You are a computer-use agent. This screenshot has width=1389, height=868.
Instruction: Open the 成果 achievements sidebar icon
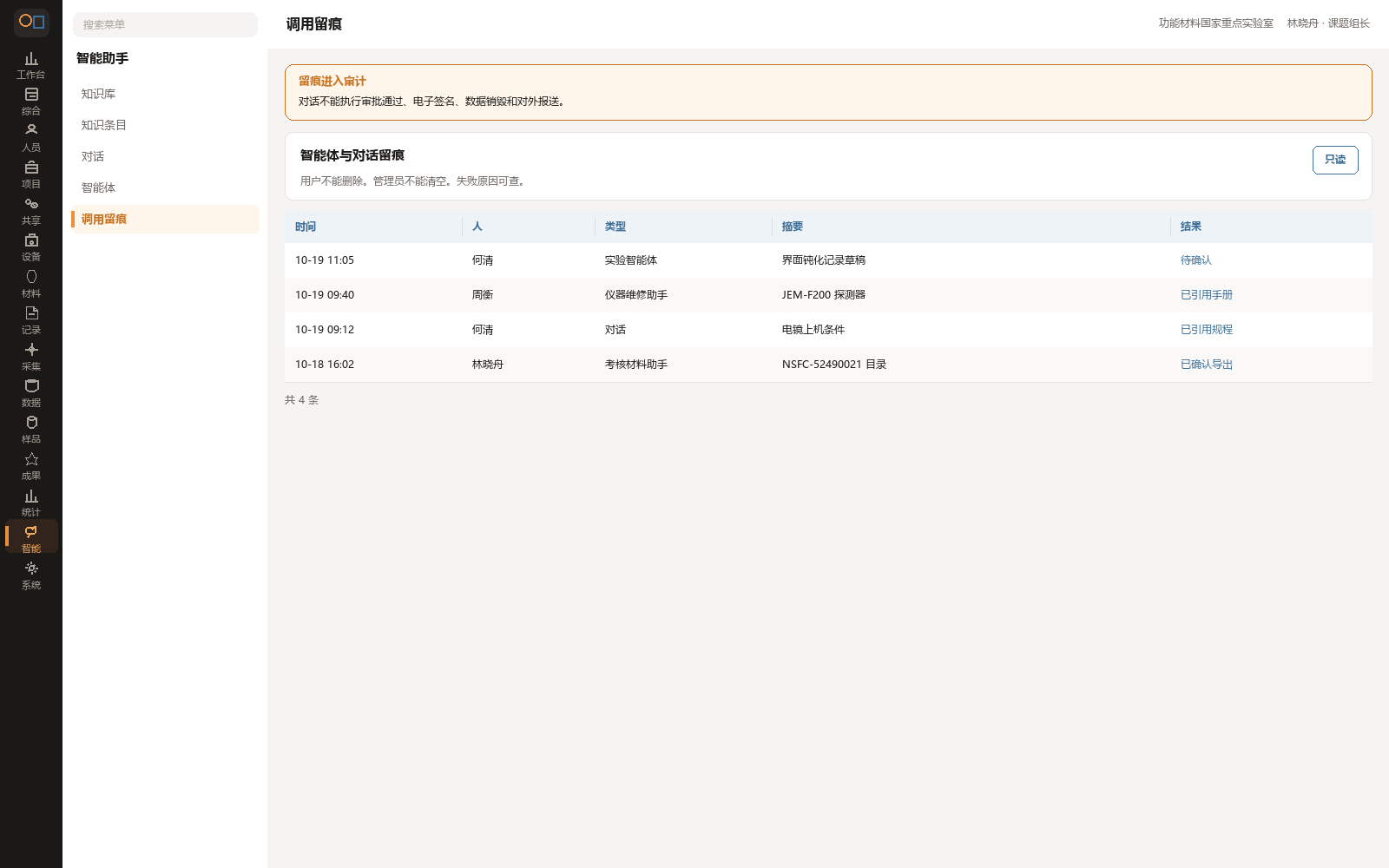coord(31,466)
